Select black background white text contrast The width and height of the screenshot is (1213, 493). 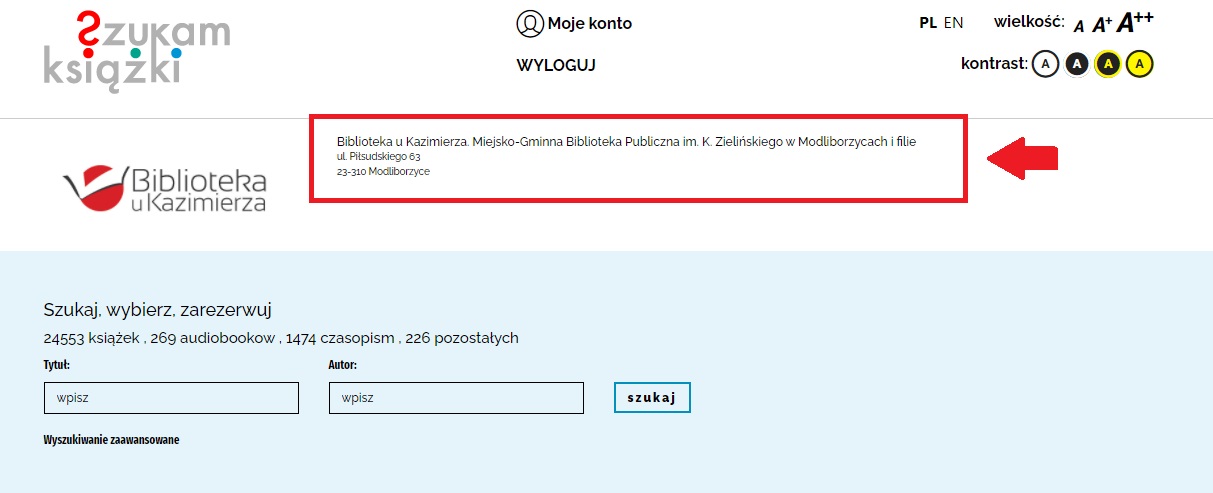1076,64
